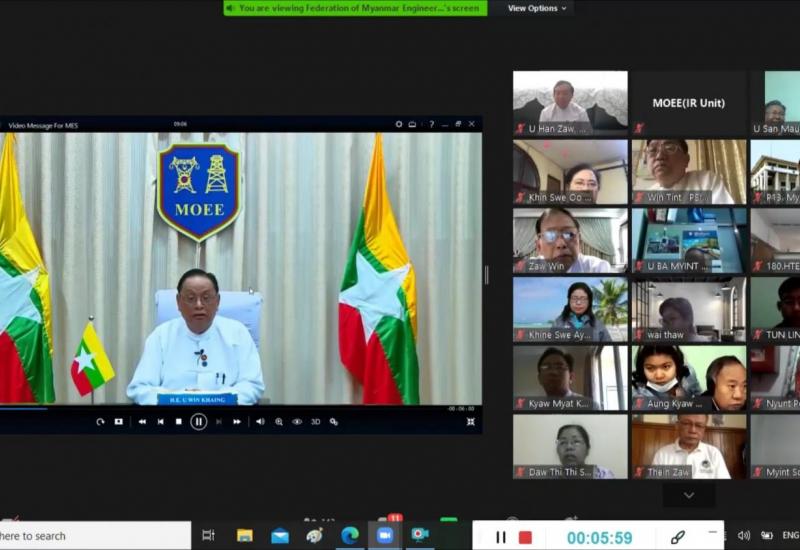The height and width of the screenshot is (550, 800).
Task: Toggle 3D mode in video player
Action: [x=315, y=422]
